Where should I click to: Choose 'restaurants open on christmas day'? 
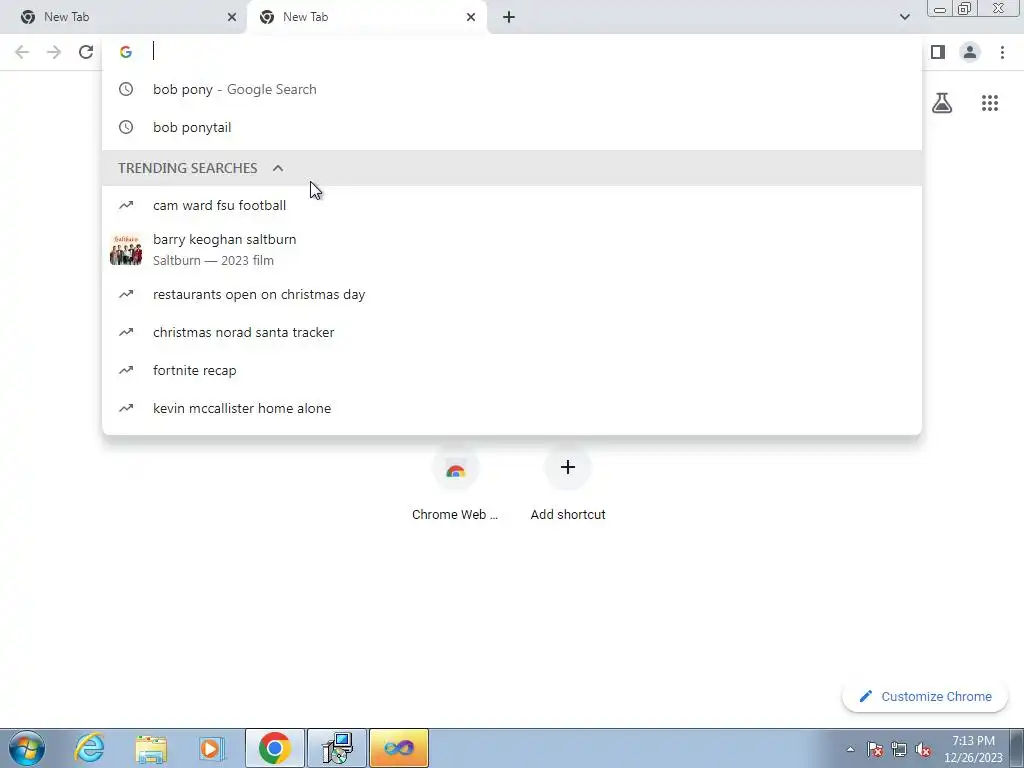pyautogui.click(x=512, y=295)
